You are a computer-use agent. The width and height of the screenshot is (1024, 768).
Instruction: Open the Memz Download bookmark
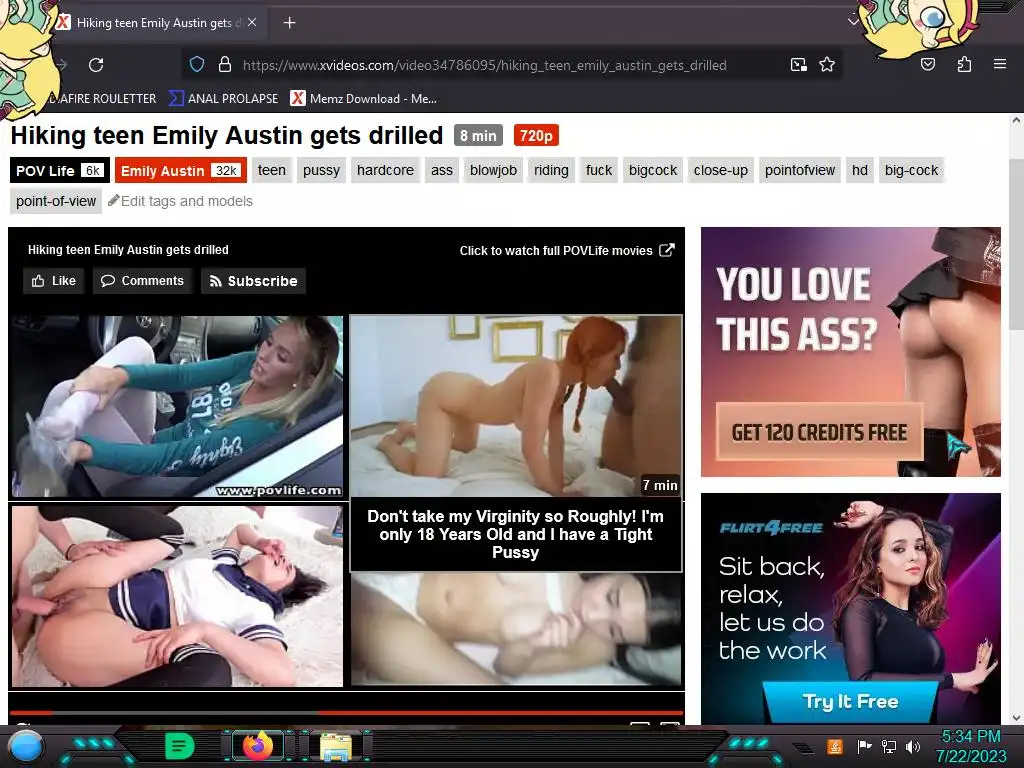point(364,99)
